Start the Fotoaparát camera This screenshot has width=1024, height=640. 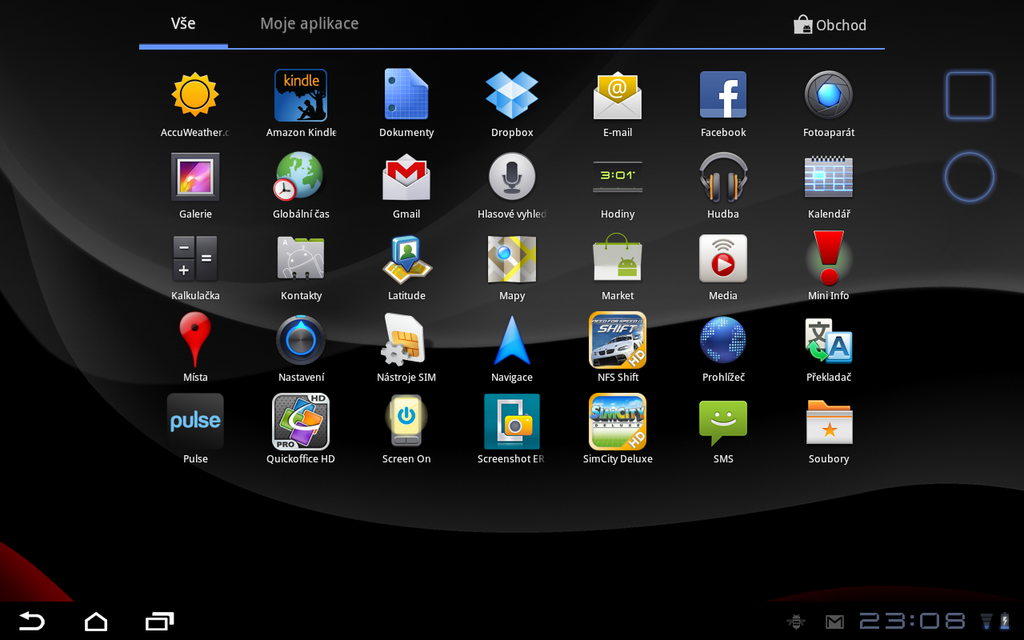(828, 94)
